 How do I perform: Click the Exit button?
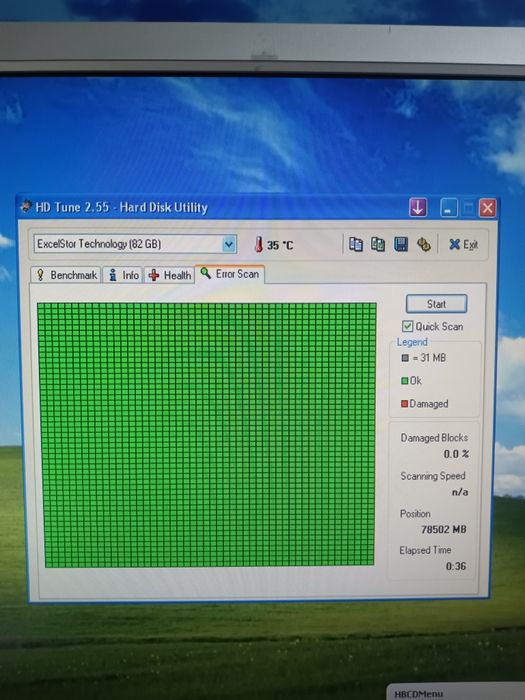point(464,244)
